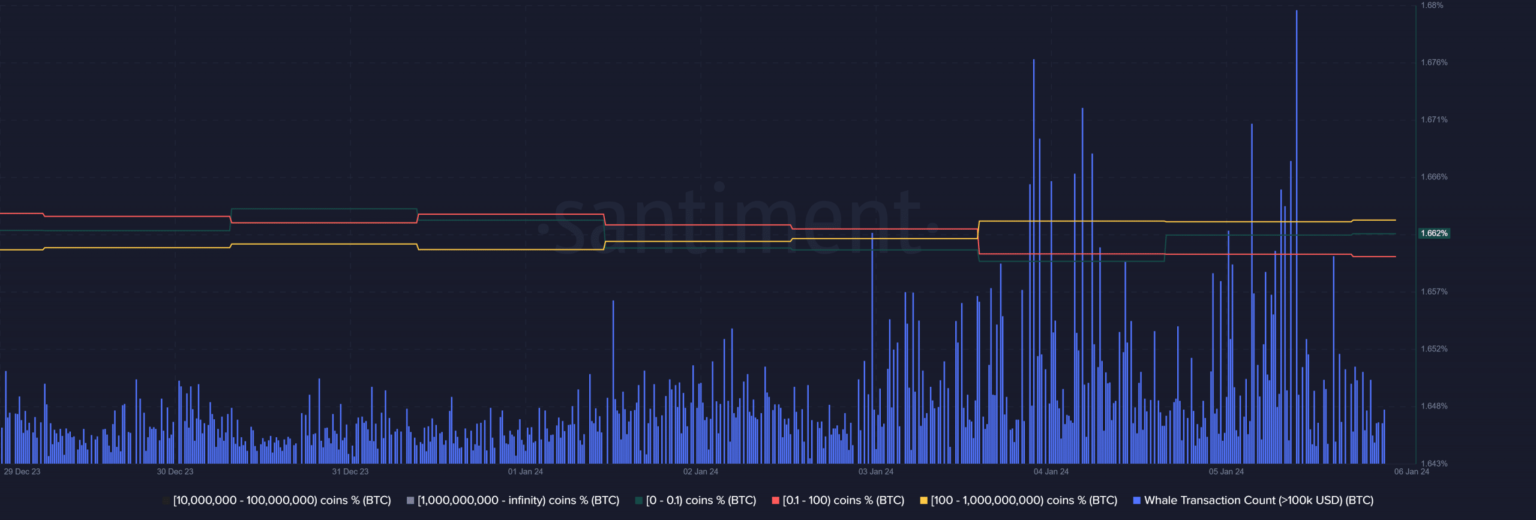
Task: Hide the Whale Transaction Count series label
Action: coord(1258,500)
